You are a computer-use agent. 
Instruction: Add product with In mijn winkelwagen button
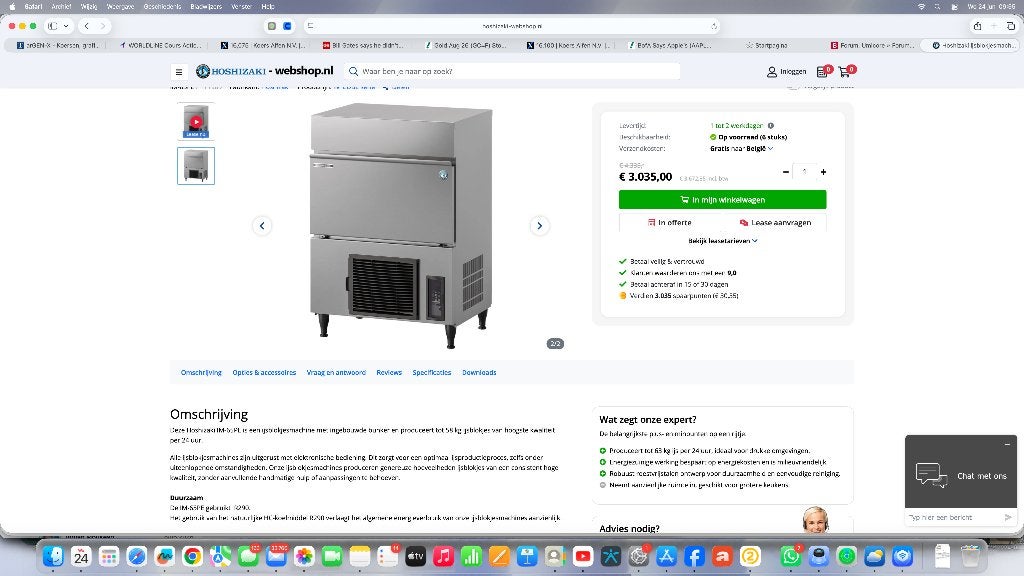(722, 200)
